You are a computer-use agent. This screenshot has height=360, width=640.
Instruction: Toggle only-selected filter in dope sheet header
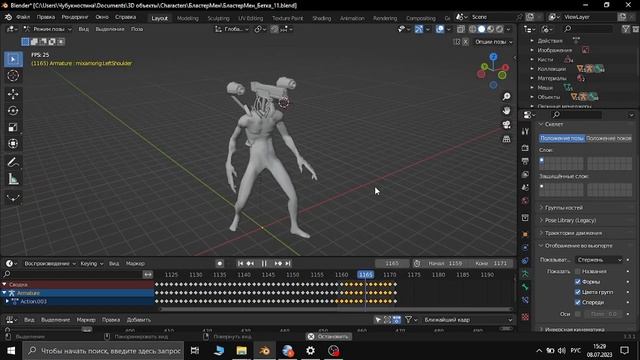coord(378,320)
